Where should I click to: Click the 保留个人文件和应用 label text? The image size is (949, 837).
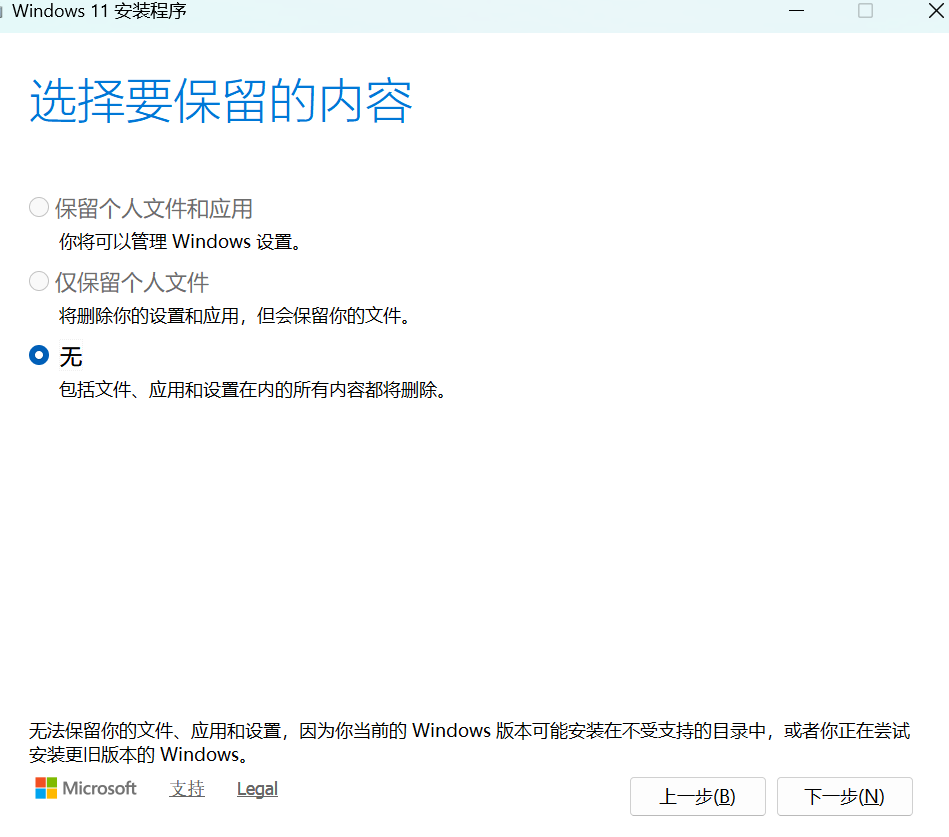pyautogui.click(x=155, y=208)
